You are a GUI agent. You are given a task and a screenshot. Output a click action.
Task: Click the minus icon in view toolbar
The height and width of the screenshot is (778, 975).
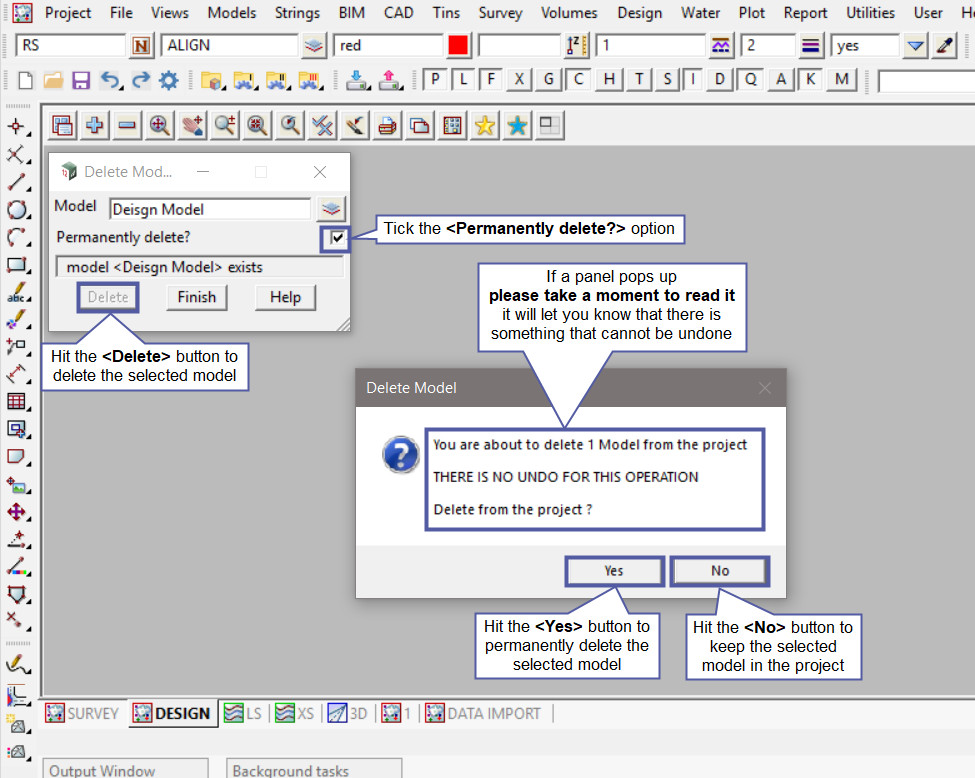(127, 125)
